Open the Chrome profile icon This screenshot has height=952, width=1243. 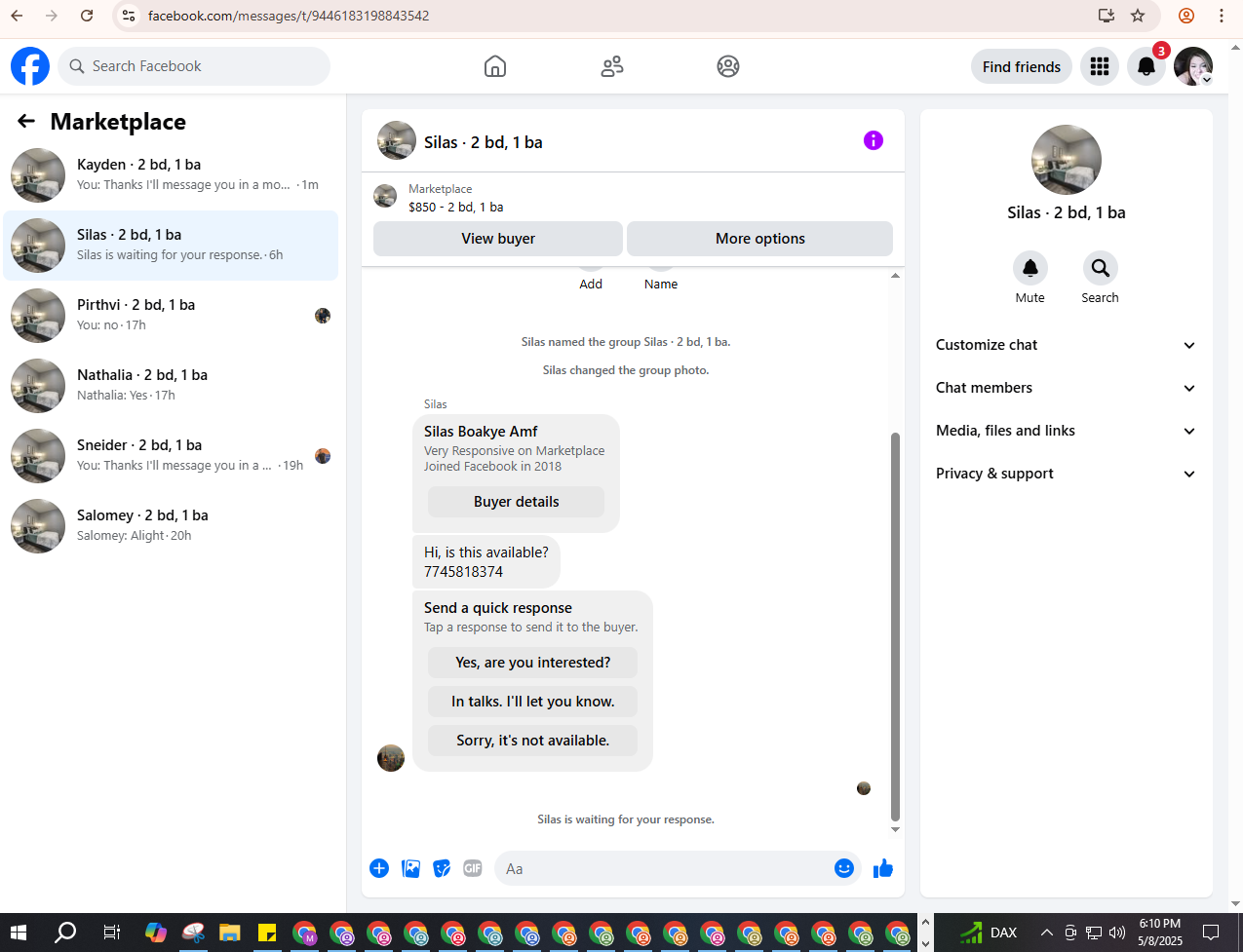[x=1186, y=16]
